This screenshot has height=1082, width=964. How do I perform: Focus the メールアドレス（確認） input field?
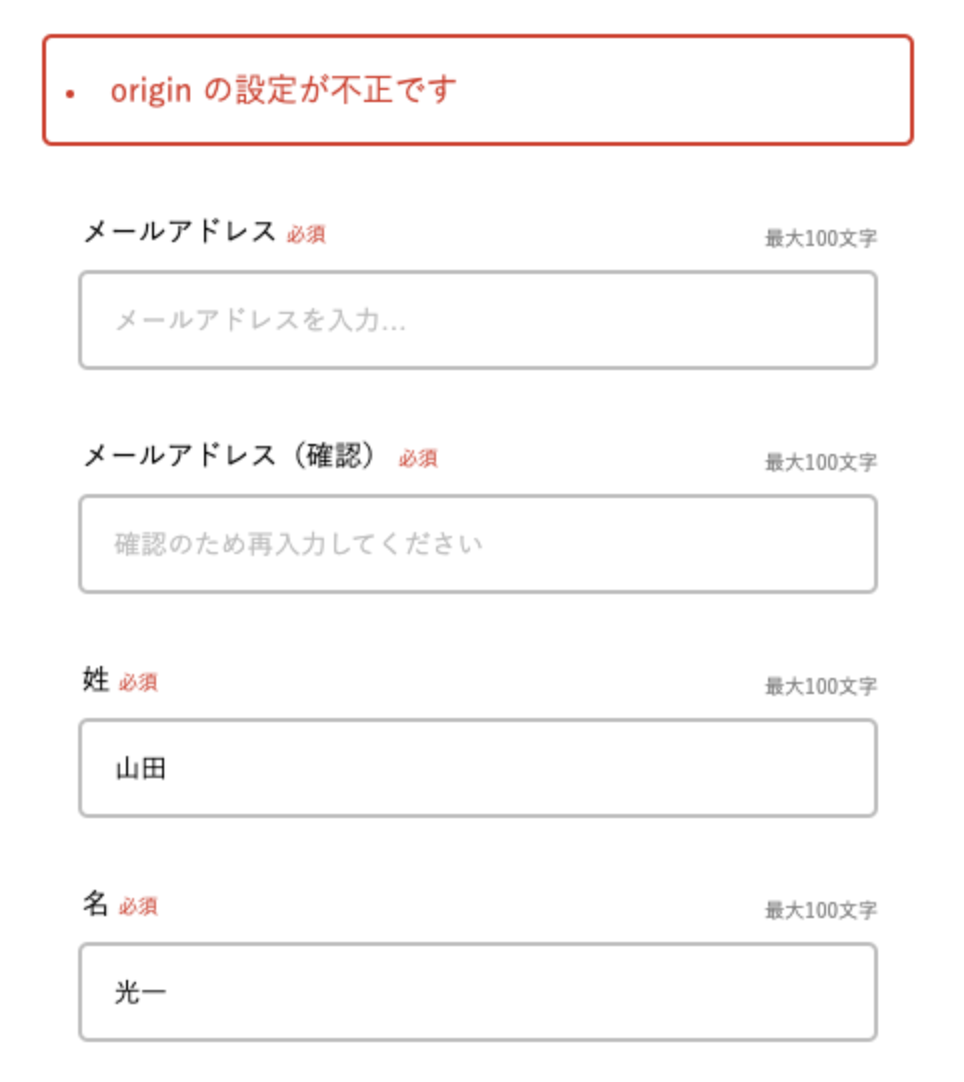pos(478,544)
